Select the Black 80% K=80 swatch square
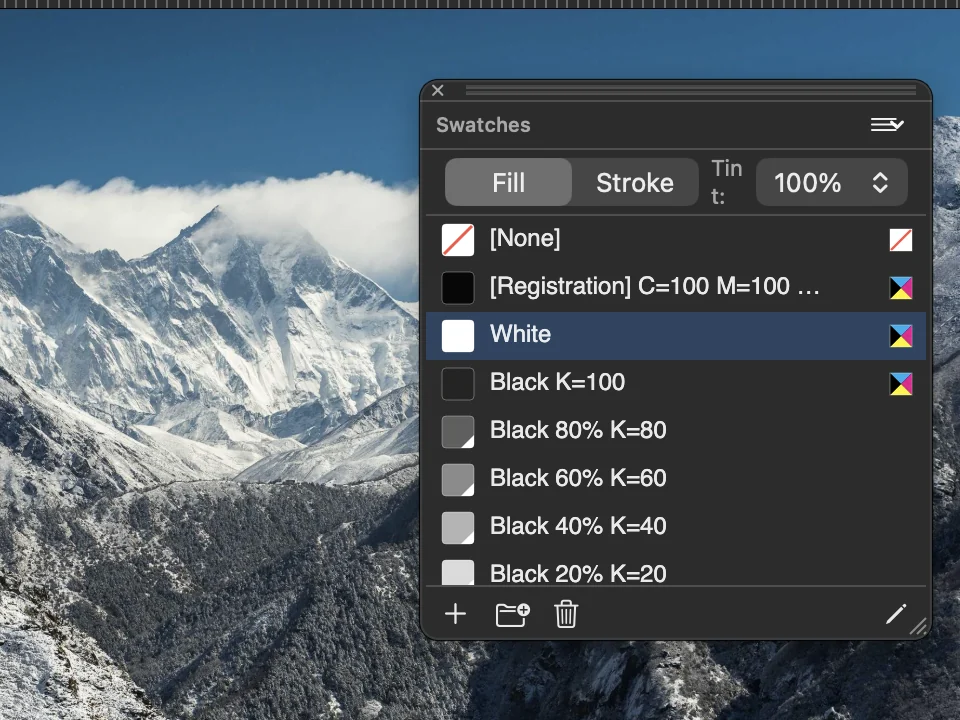960x720 pixels. (458, 432)
